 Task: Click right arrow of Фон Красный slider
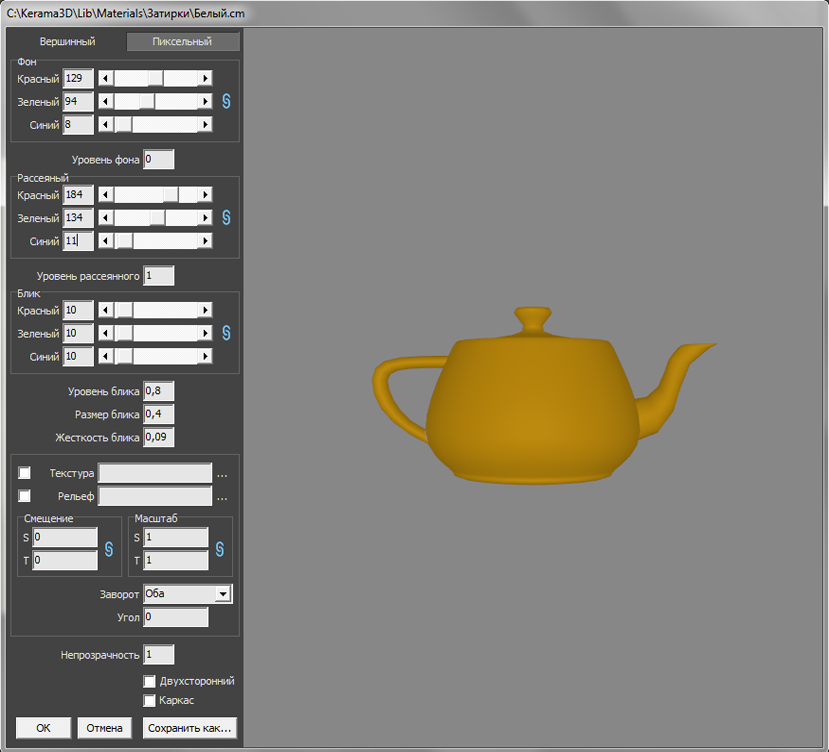point(205,78)
